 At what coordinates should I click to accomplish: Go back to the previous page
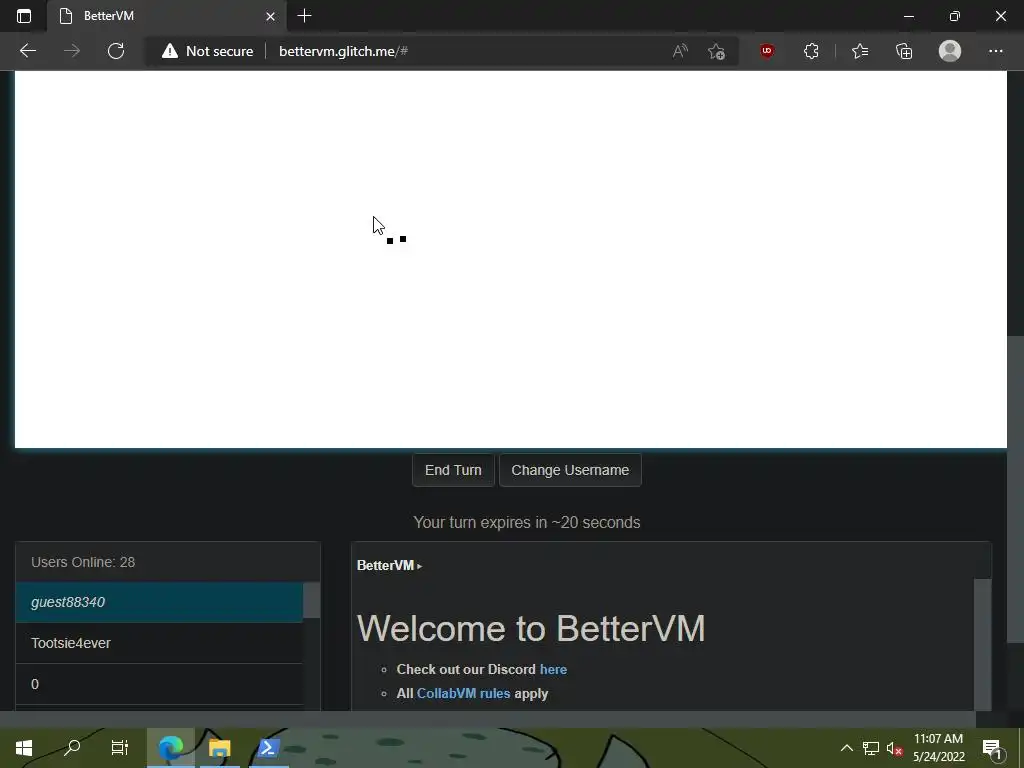click(x=27, y=51)
